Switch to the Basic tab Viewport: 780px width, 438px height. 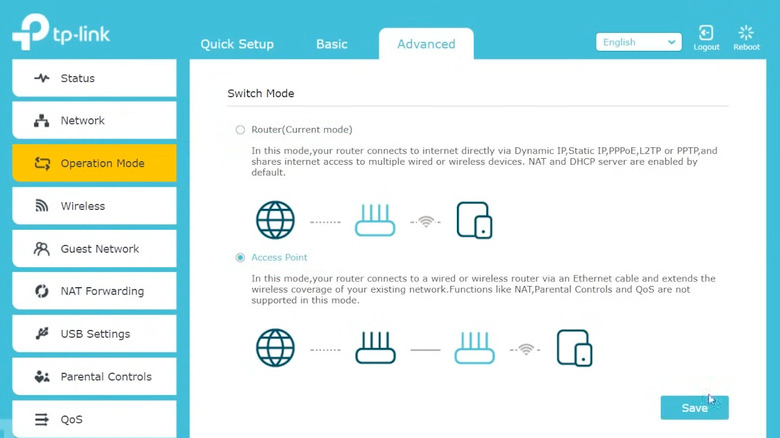[332, 44]
